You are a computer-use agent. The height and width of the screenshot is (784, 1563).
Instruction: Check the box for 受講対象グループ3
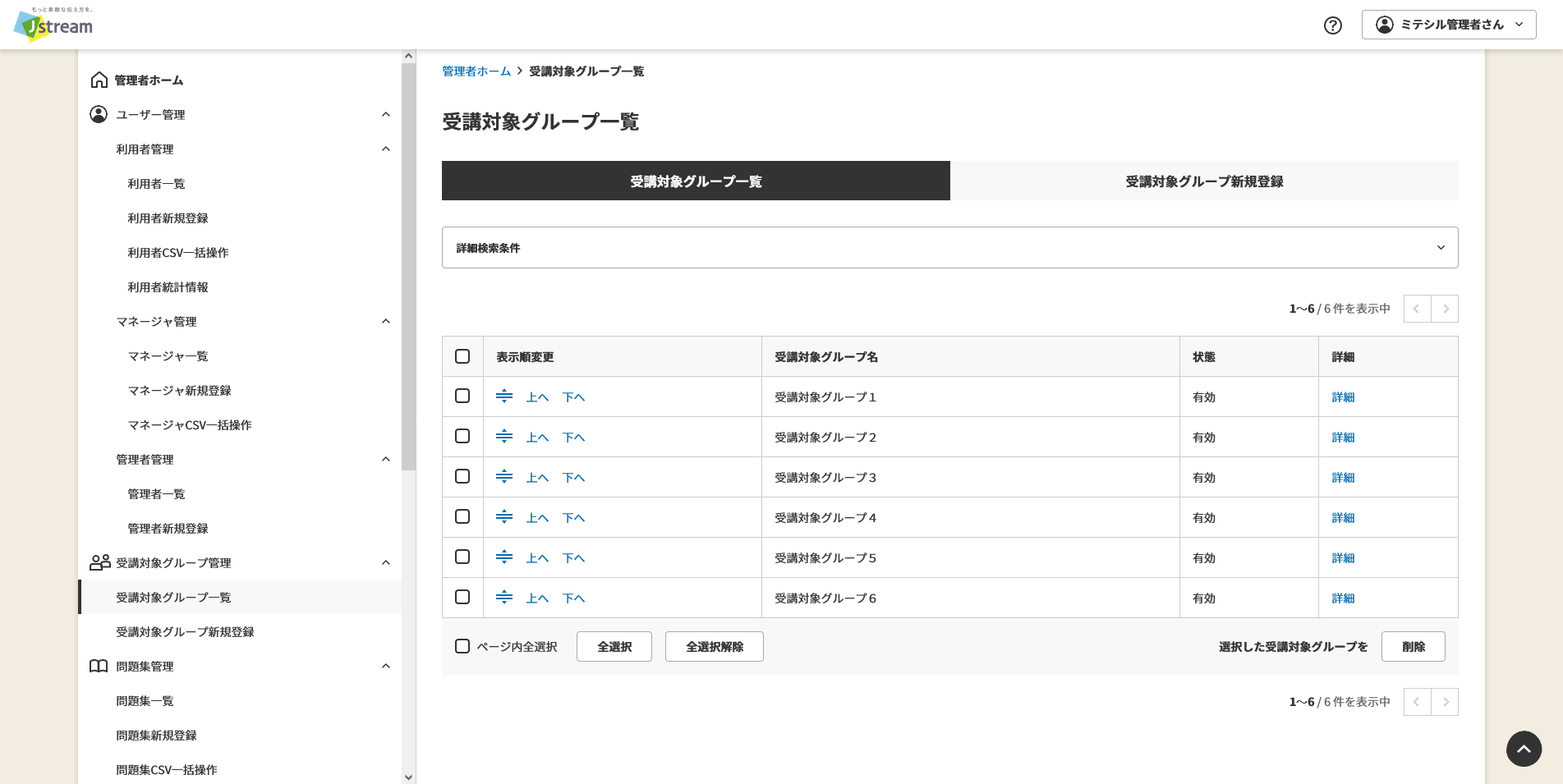[x=462, y=476]
